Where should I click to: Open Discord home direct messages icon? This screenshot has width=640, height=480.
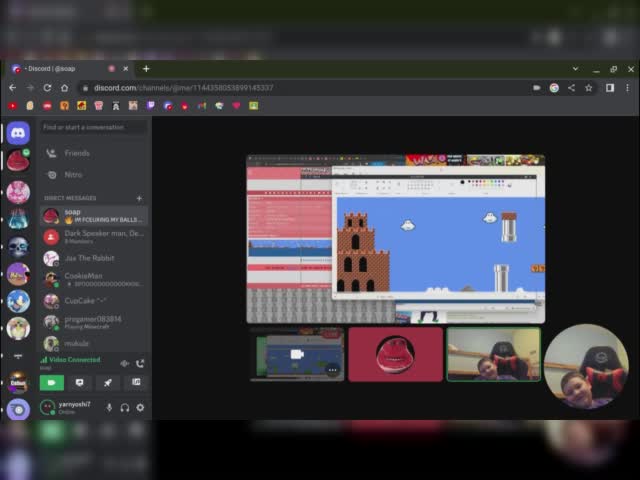pos(18,133)
